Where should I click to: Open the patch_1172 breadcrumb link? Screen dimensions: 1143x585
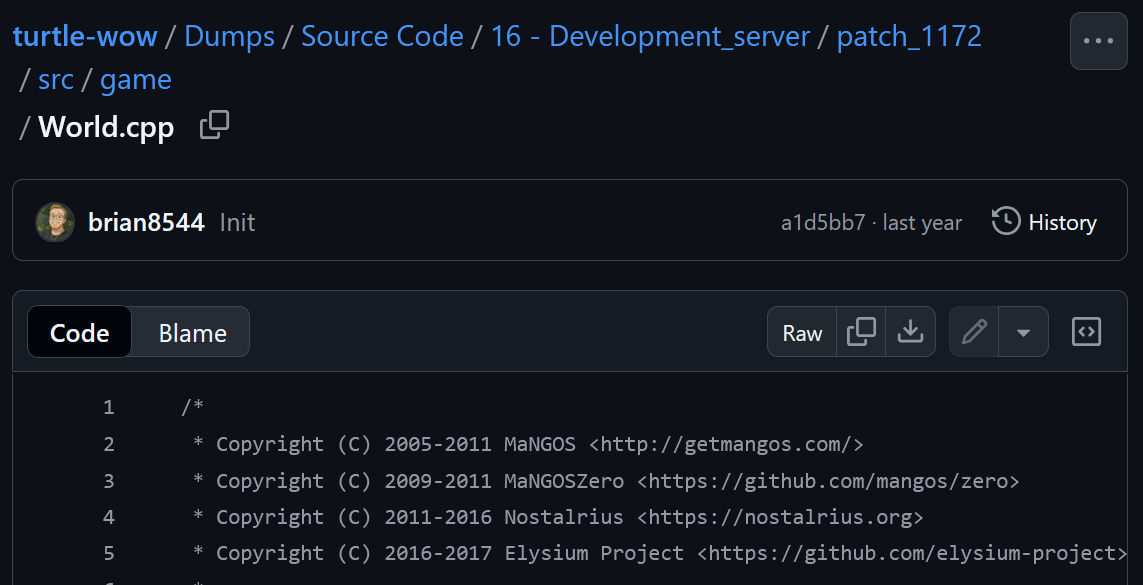[909, 37]
